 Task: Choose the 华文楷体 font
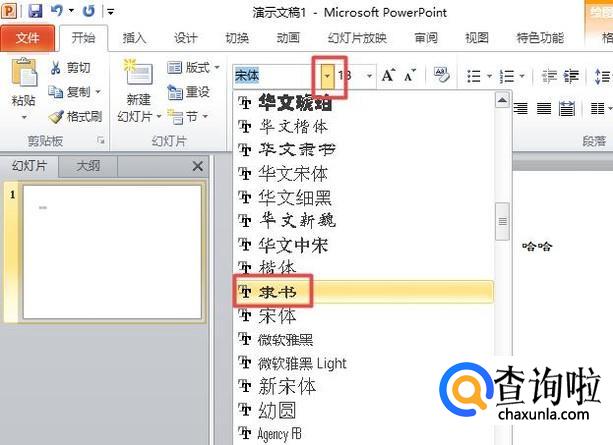click(363, 127)
